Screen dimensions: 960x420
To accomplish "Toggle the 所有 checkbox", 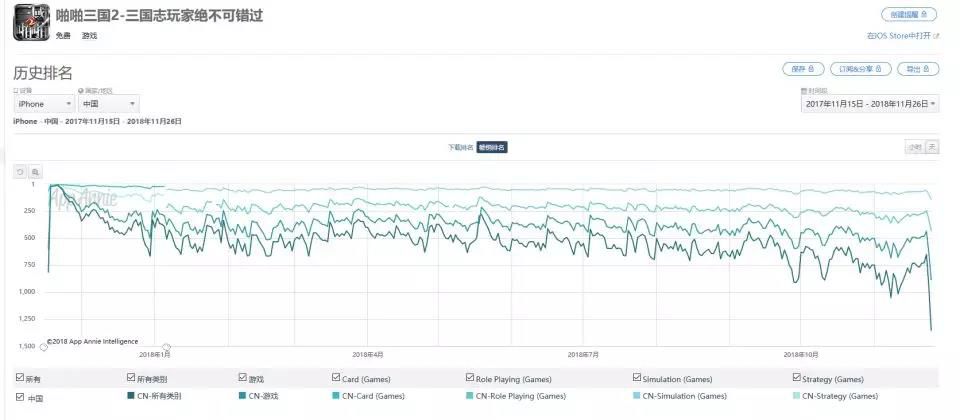I will [x=20, y=377].
